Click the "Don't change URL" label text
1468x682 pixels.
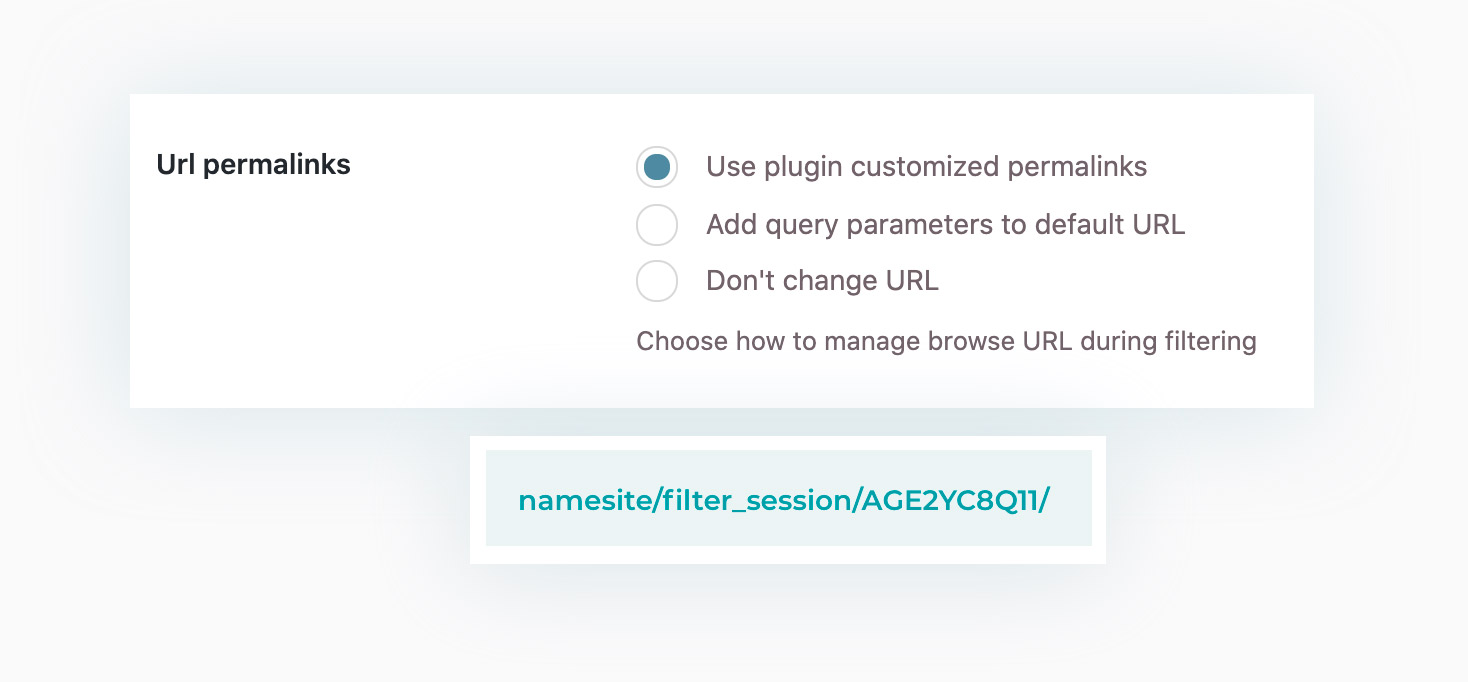click(x=822, y=281)
